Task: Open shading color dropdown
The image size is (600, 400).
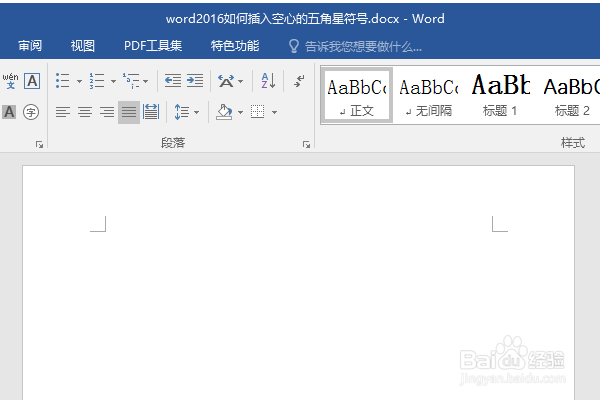Action: coord(240,113)
